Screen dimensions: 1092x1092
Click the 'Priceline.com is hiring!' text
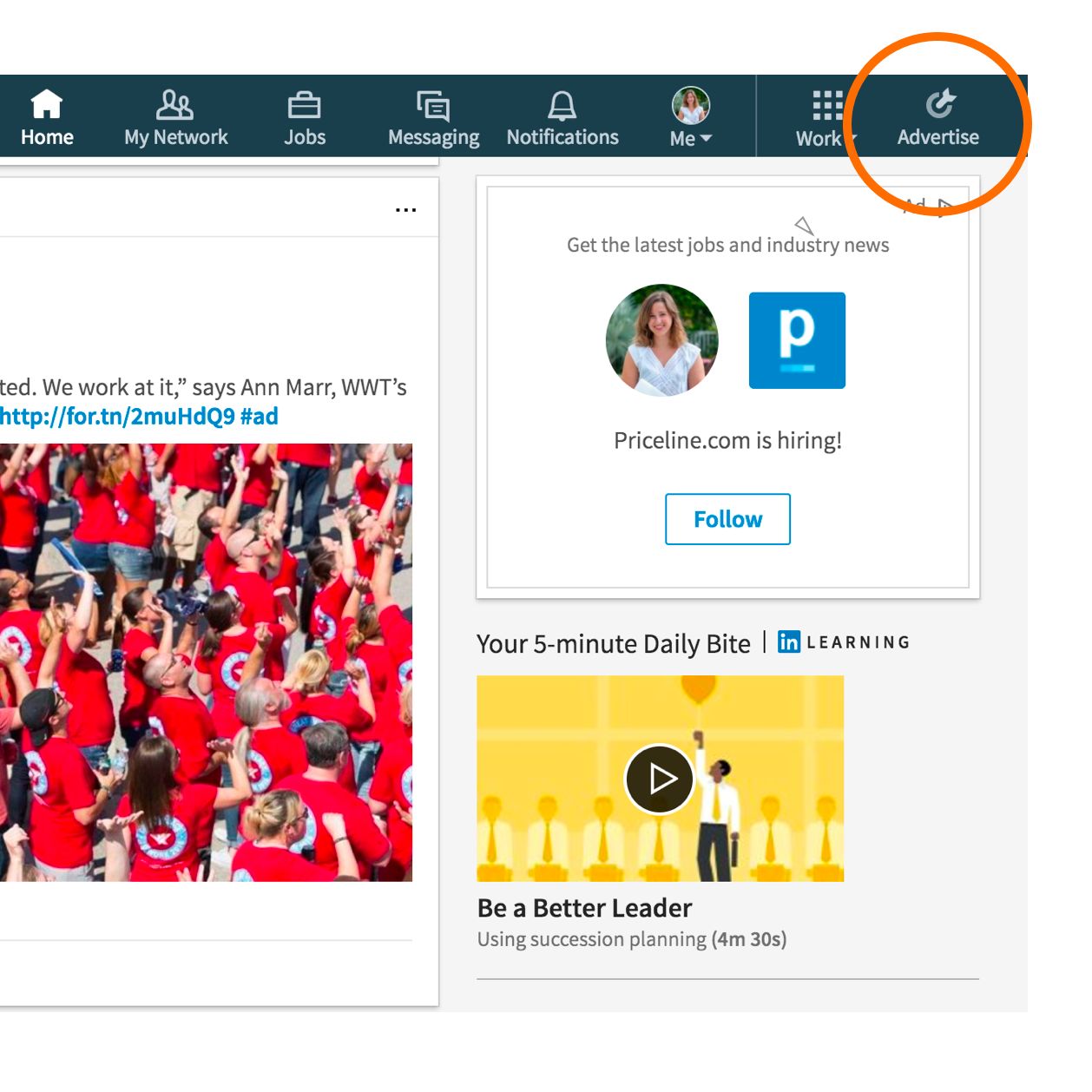pos(727,441)
